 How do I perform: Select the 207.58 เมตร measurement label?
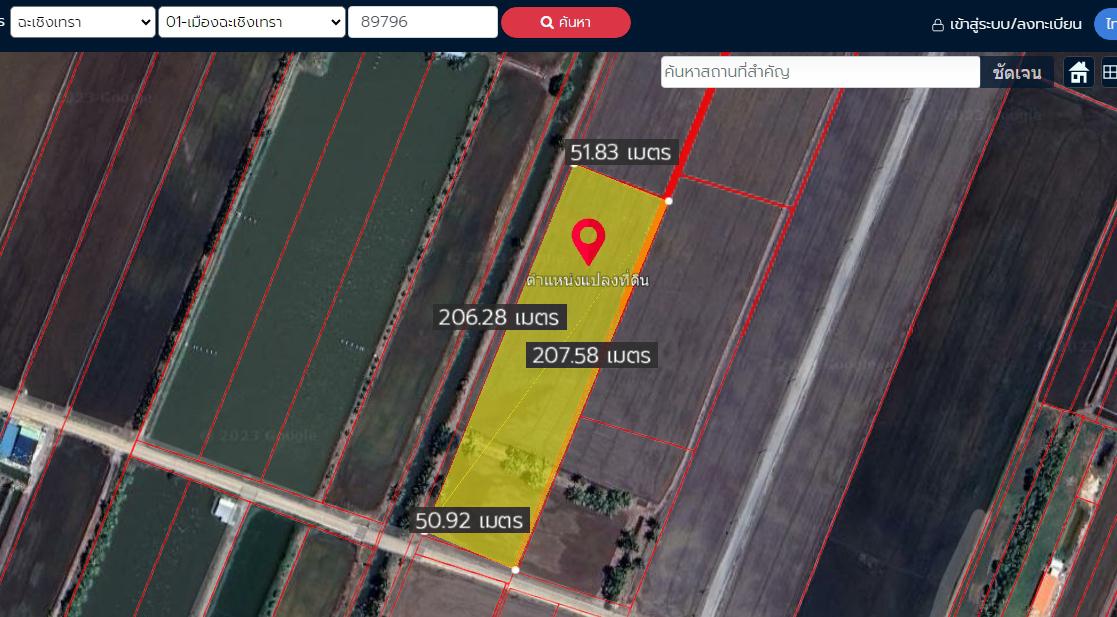pos(592,355)
